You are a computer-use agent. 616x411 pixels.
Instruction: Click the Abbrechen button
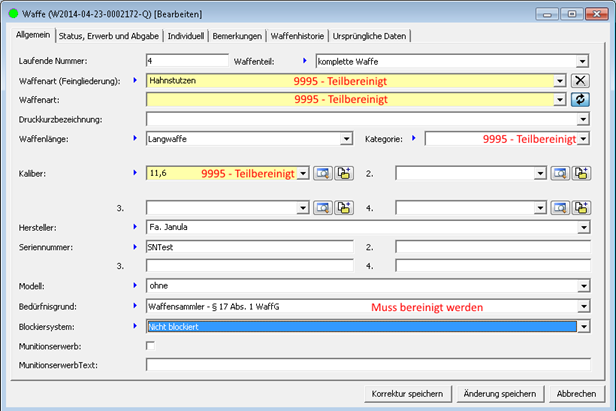pyautogui.click(x=577, y=393)
